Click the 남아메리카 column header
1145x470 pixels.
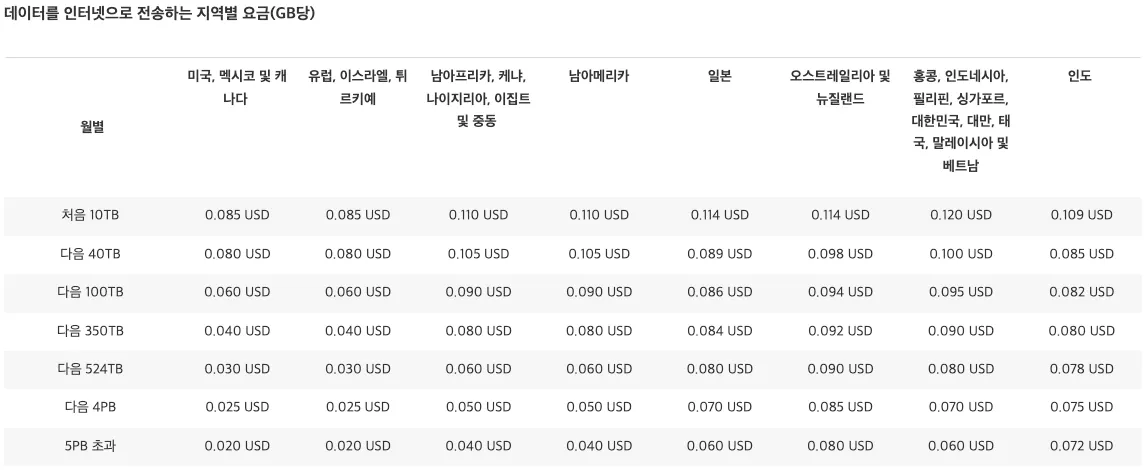599,76
